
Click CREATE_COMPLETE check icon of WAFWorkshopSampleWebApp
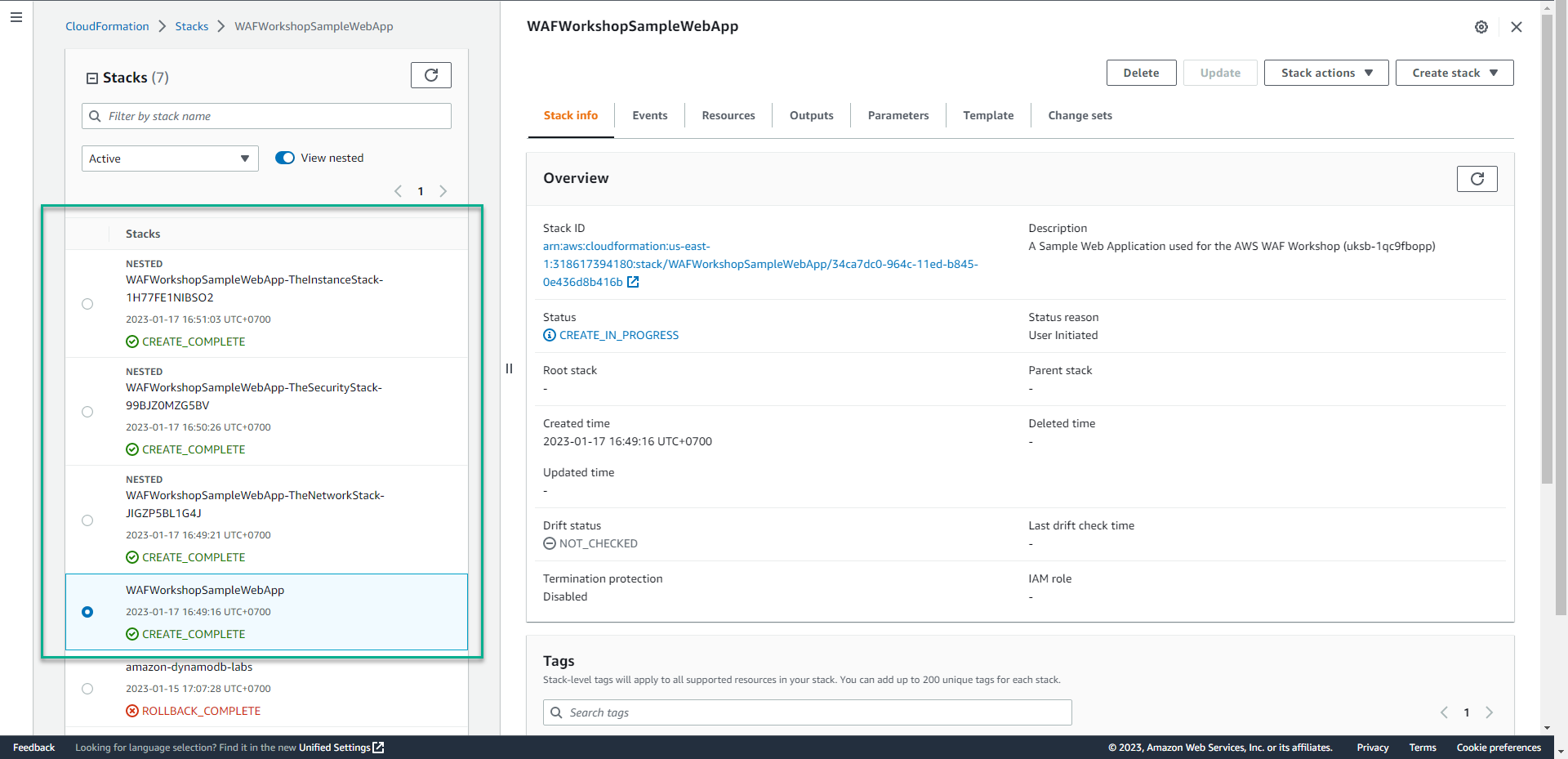click(x=132, y=634)
